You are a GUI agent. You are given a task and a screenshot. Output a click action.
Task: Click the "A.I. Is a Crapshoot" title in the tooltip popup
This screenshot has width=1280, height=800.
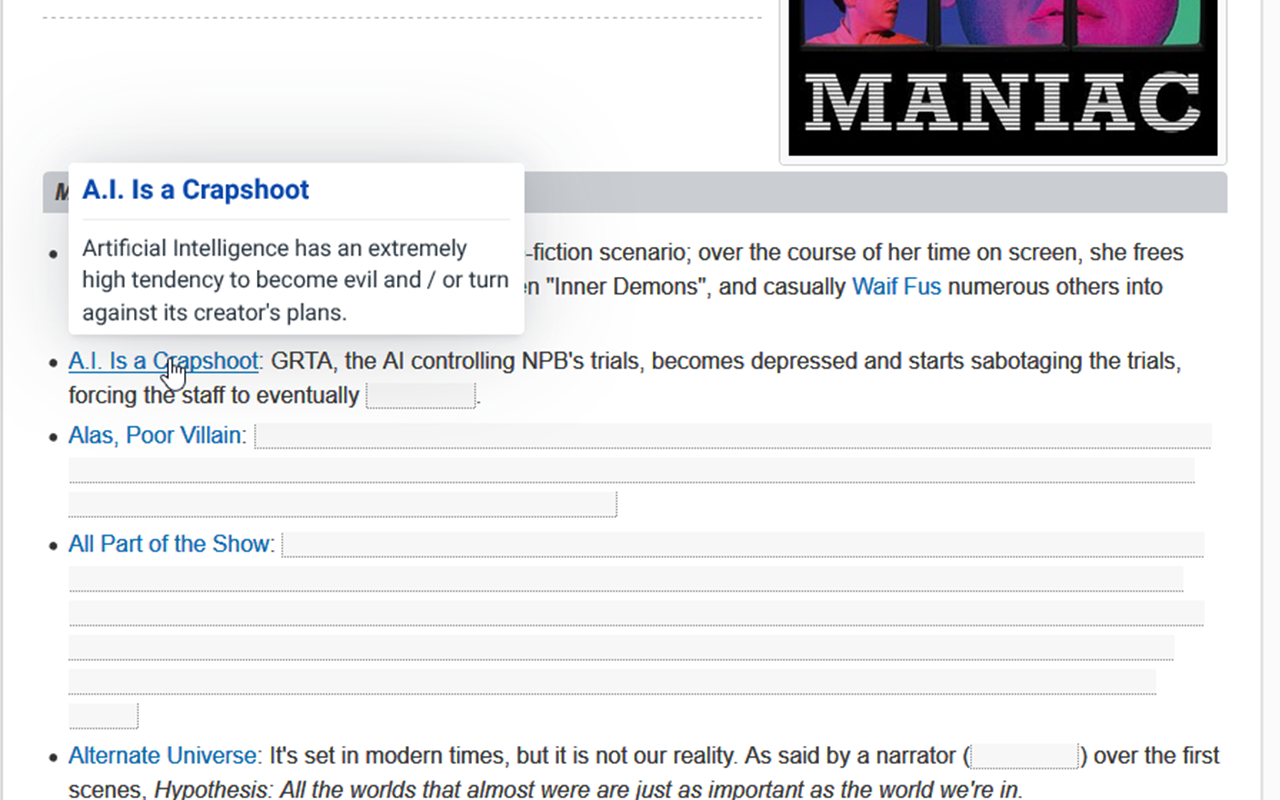click(x=195, y=190)
